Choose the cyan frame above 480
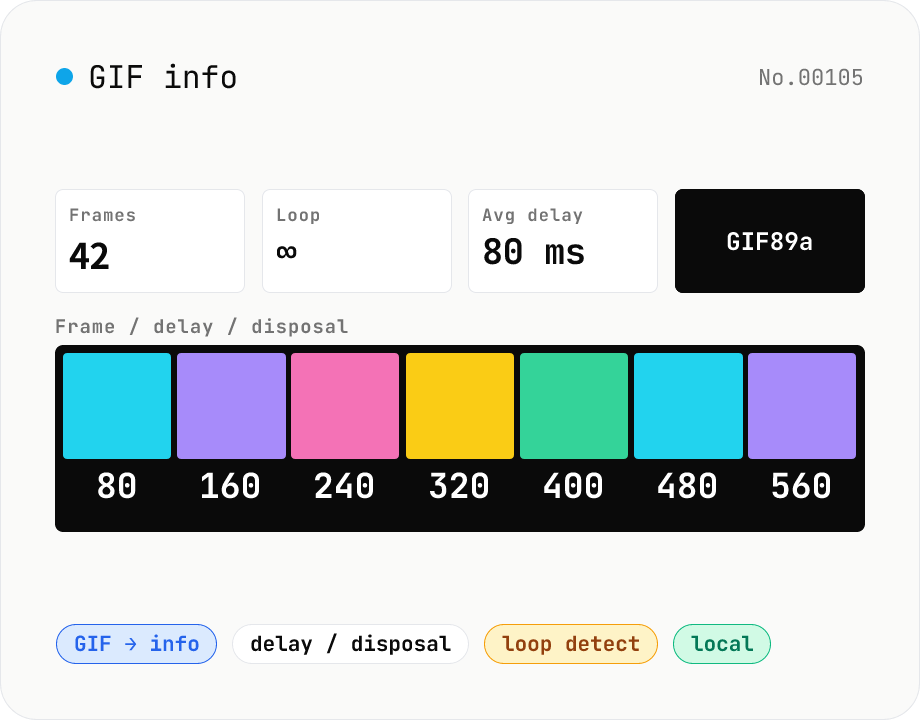The height and width of the screenshot is (720, 920). tap(688, 405)
